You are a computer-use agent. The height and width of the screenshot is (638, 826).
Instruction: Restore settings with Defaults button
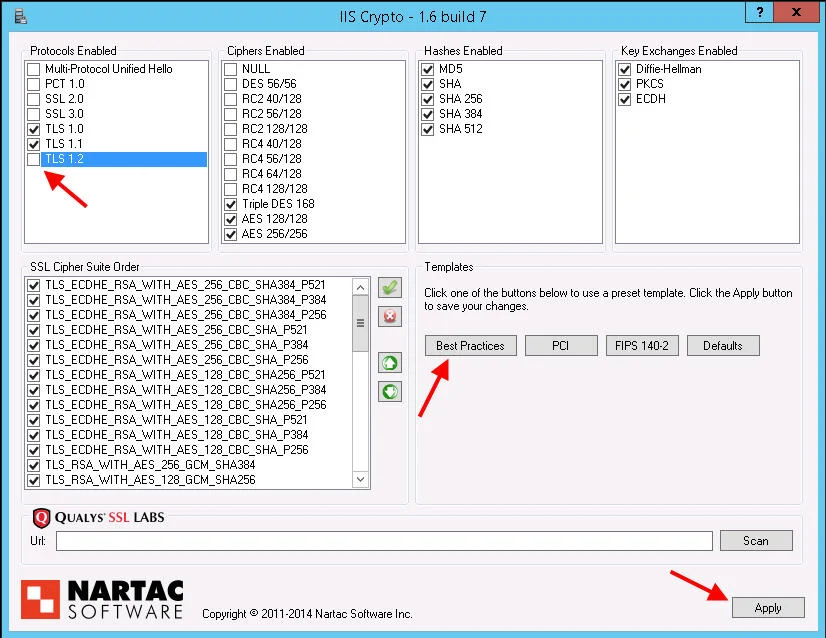point(723,346)
